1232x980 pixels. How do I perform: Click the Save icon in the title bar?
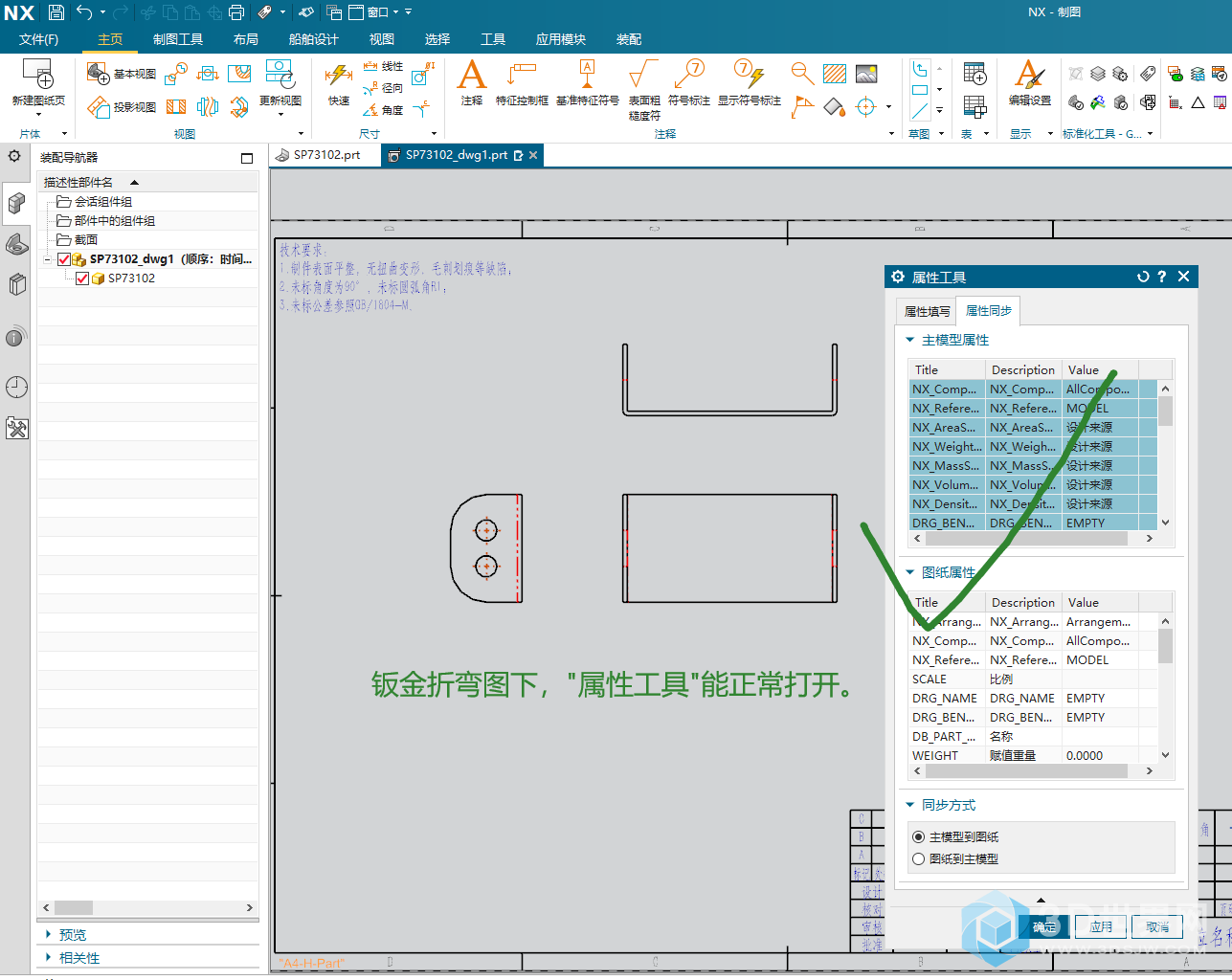coord(56,12)
